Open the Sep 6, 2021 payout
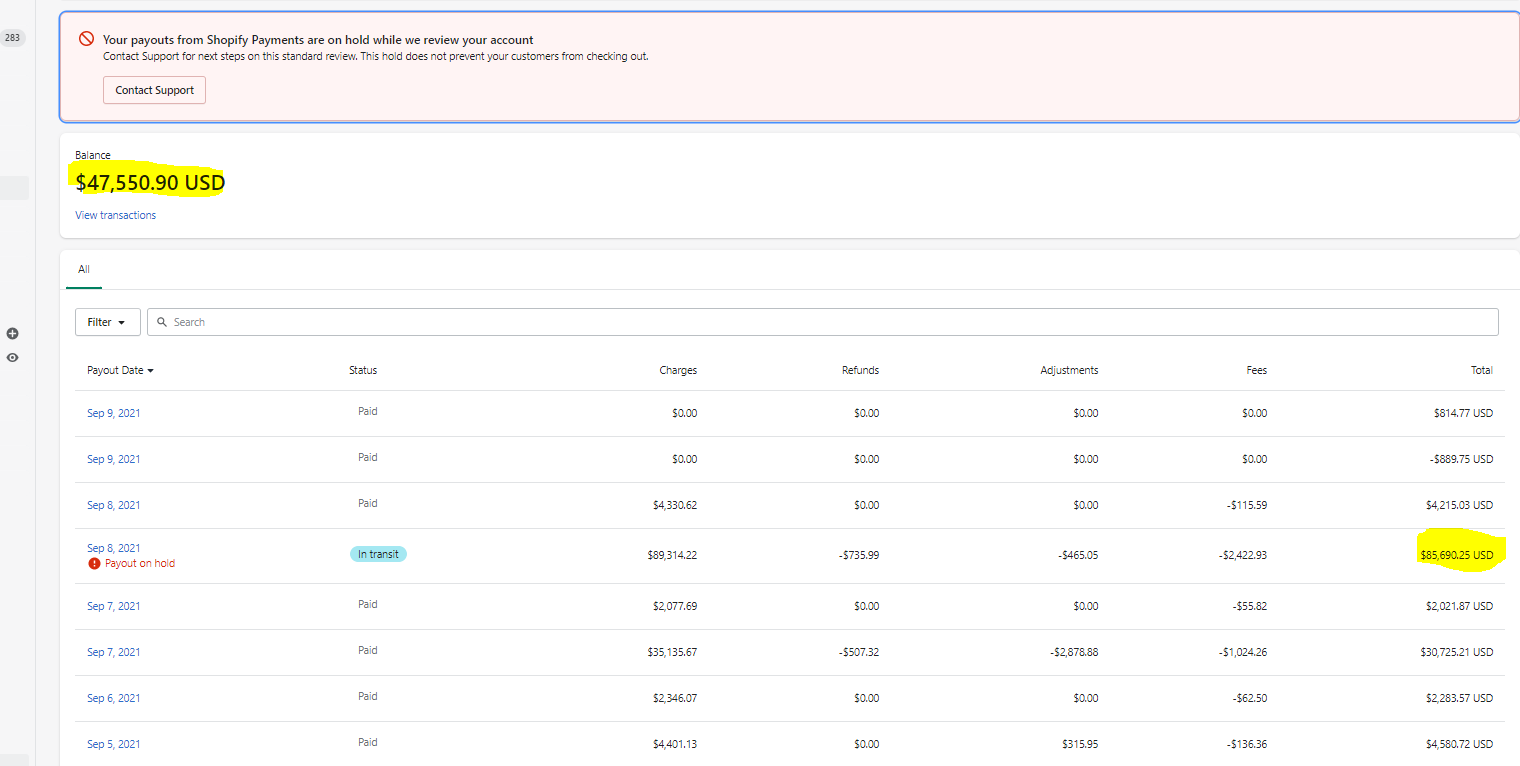1520x766 pixels. click(114, 698)
